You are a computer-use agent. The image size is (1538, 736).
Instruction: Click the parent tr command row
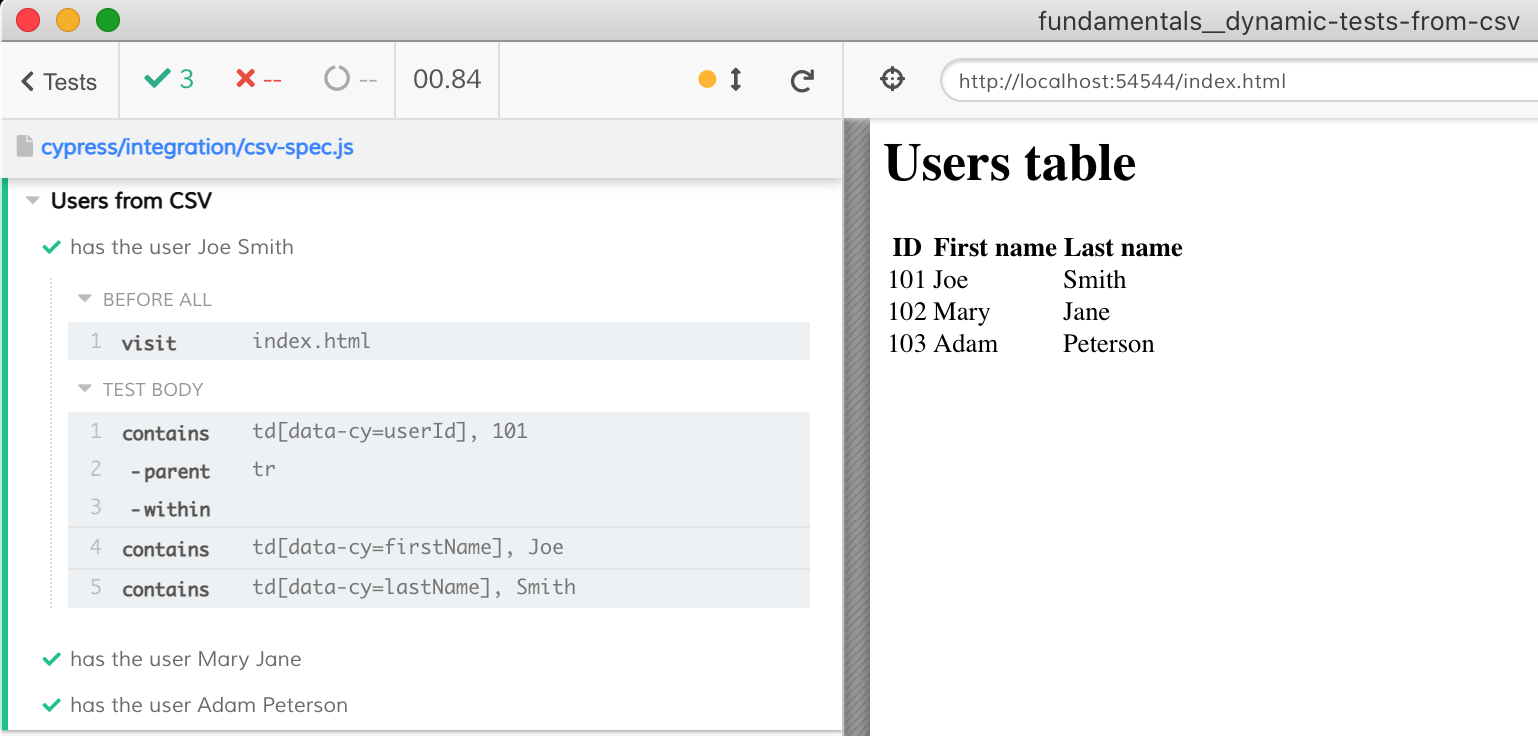point(438,470)
